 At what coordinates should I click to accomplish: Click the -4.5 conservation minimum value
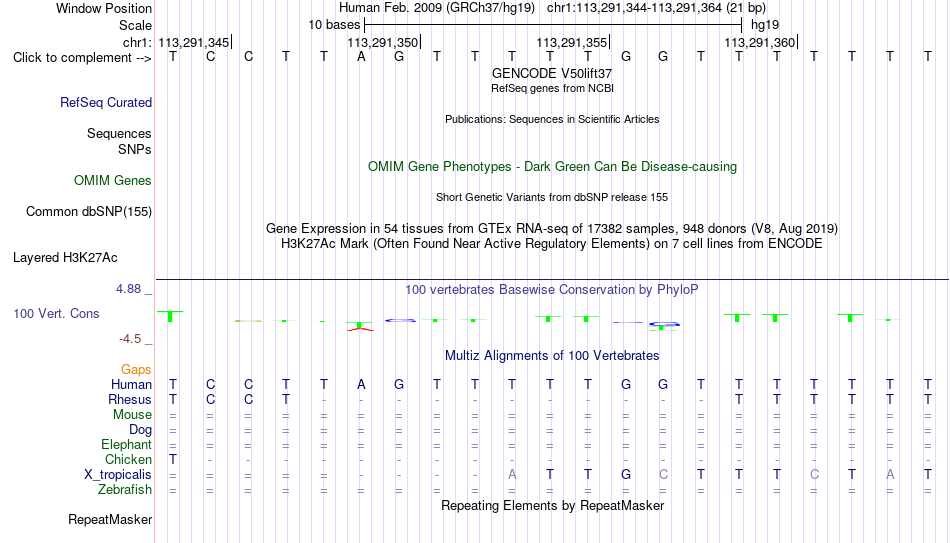click(130, 339)
